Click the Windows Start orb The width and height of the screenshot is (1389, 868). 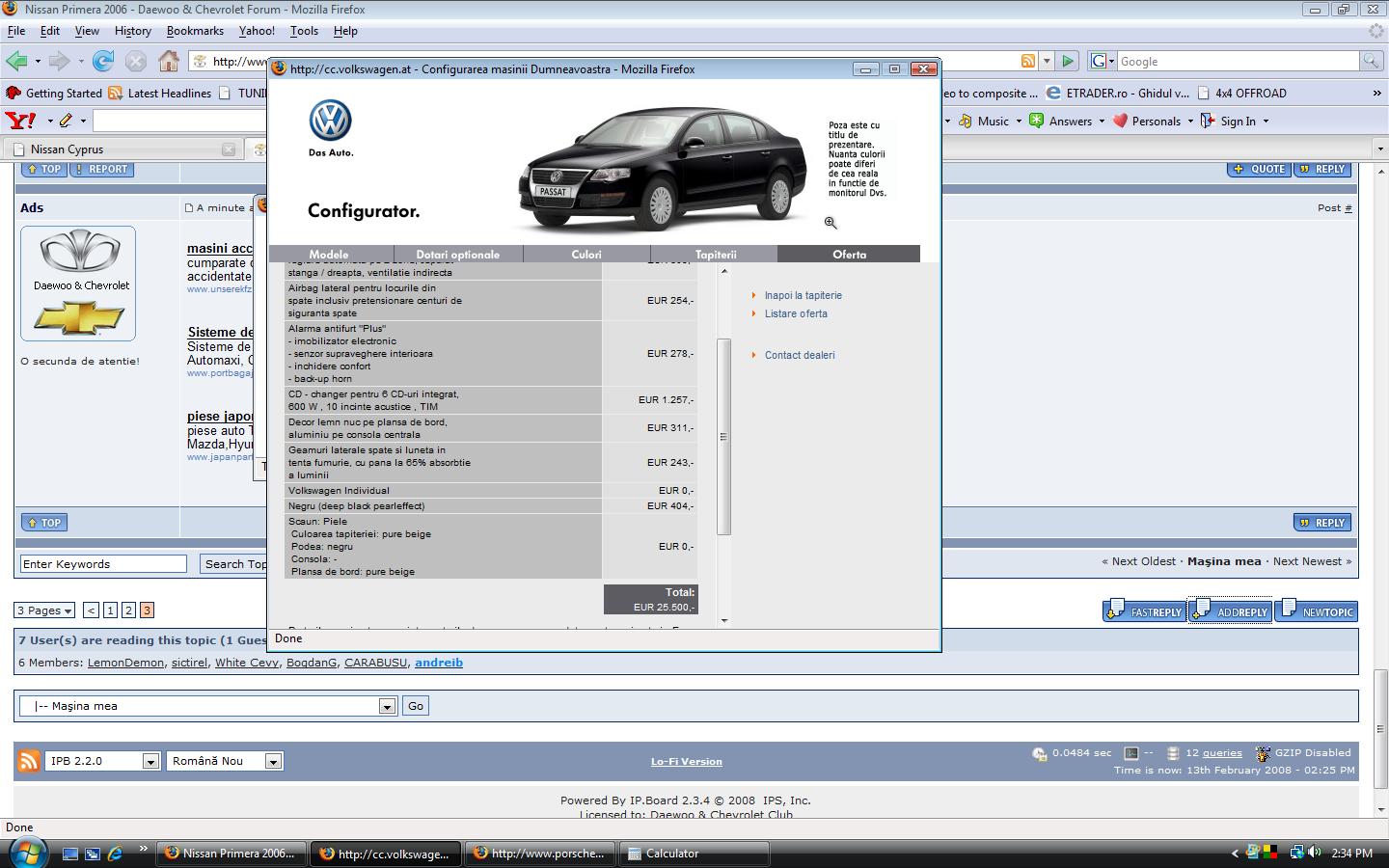(x=26, y=853)
